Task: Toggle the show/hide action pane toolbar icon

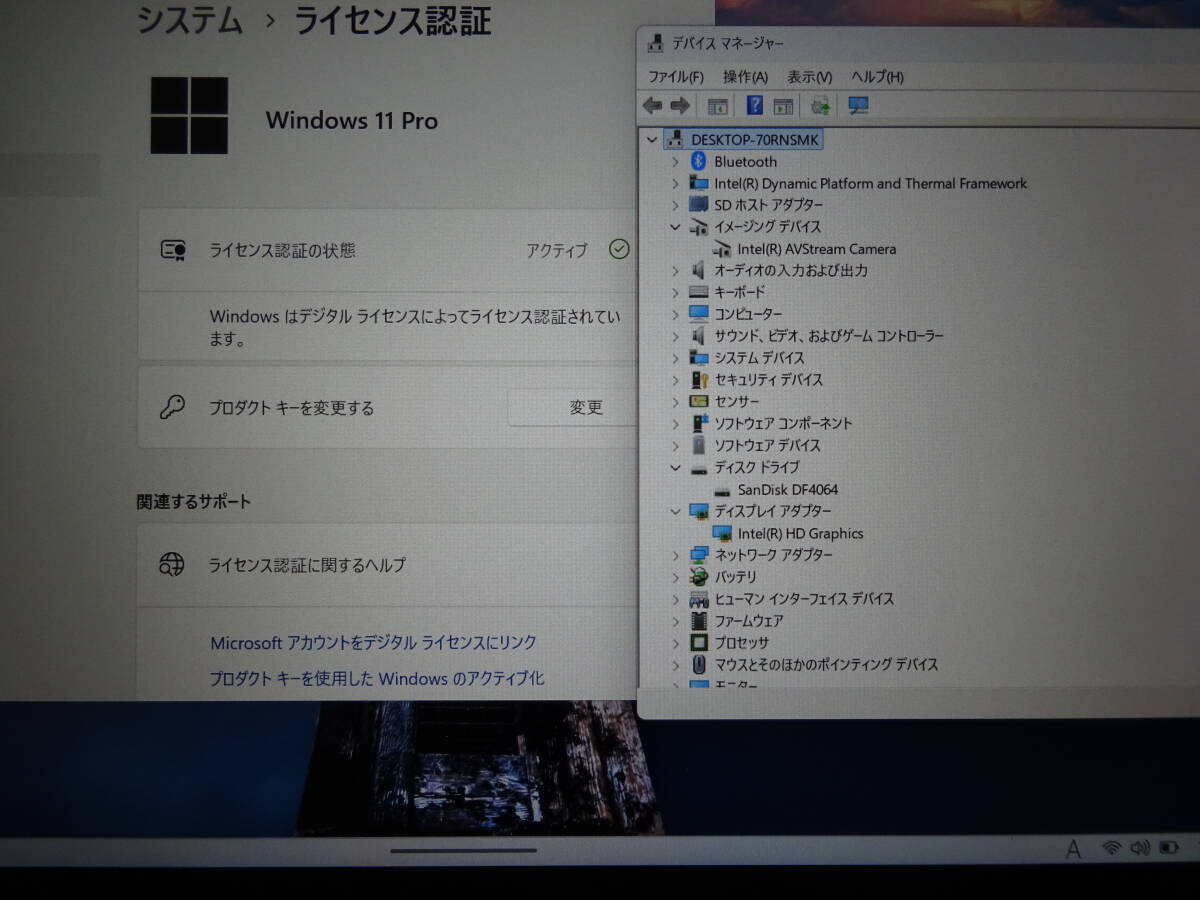Action: (783, 105)
